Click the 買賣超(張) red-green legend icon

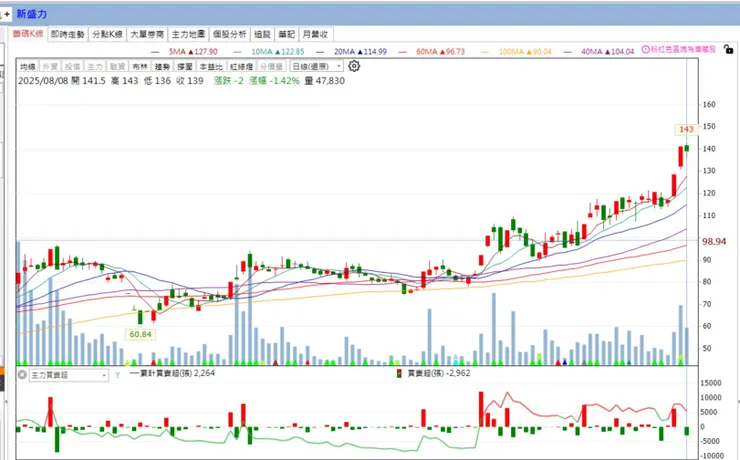399,374
